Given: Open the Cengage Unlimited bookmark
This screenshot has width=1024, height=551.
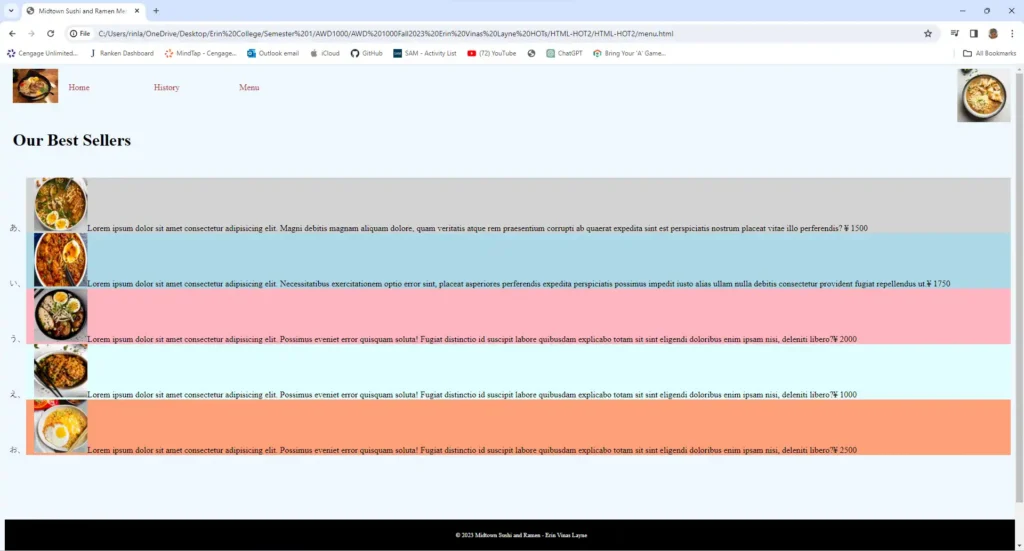Looking at the screenshot, I should click(x=42, y=54).
